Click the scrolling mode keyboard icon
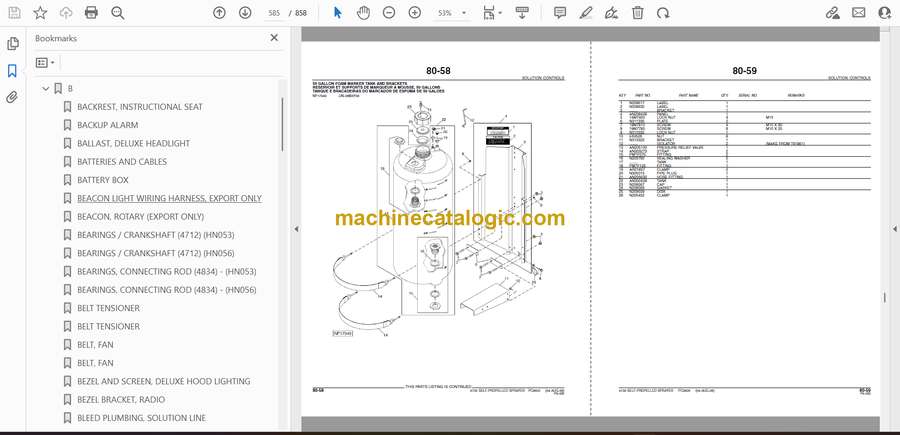900x435 pixels. click(x=522, y=13)
